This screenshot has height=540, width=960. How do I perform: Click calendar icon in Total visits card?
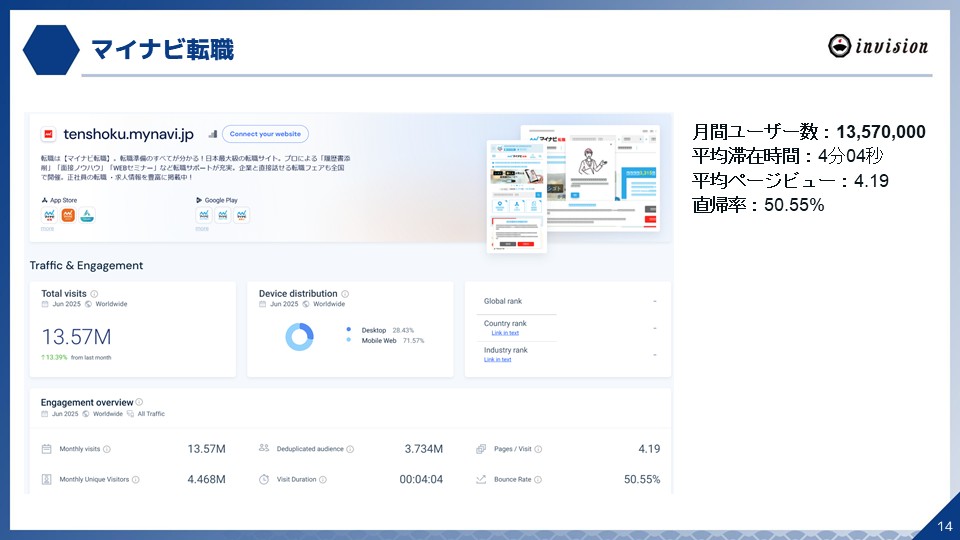45,304
